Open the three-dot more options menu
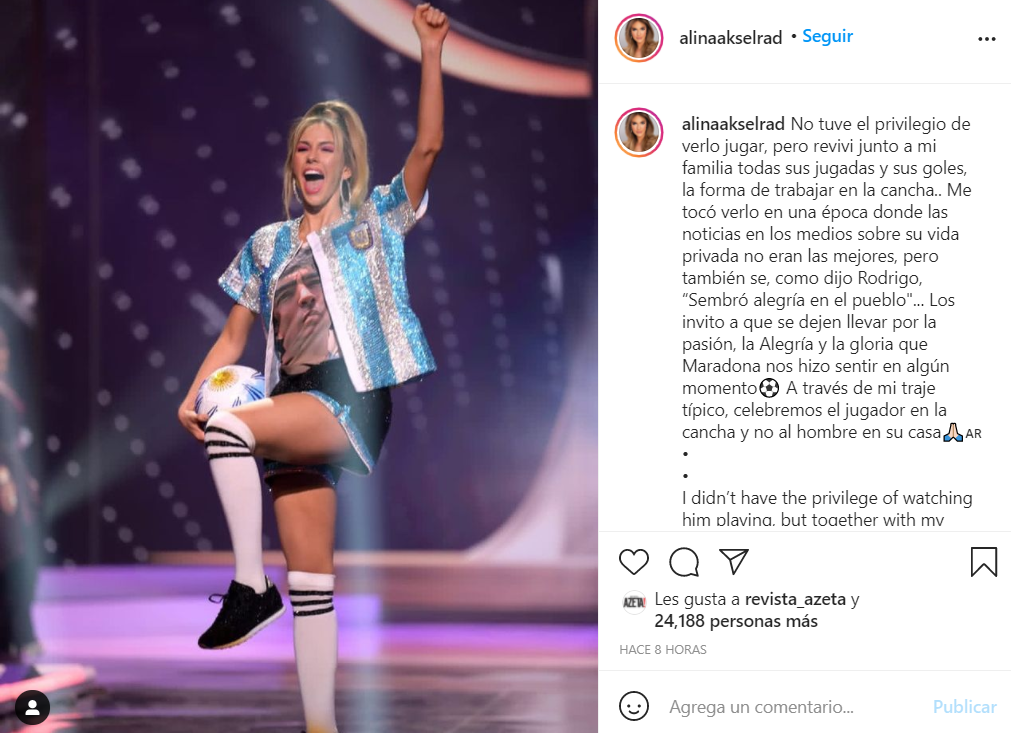The image size is (1011, 733). (986, 39)
